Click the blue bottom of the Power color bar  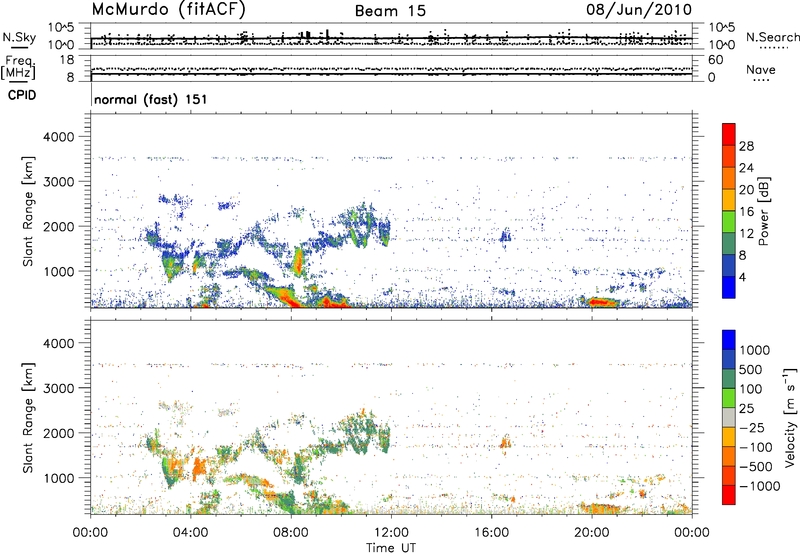coord(729,287)
